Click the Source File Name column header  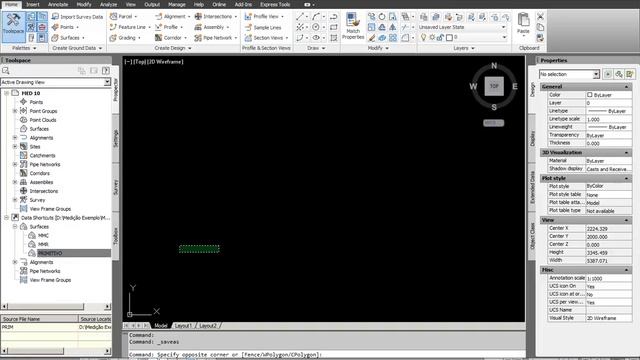pos(39,319)
